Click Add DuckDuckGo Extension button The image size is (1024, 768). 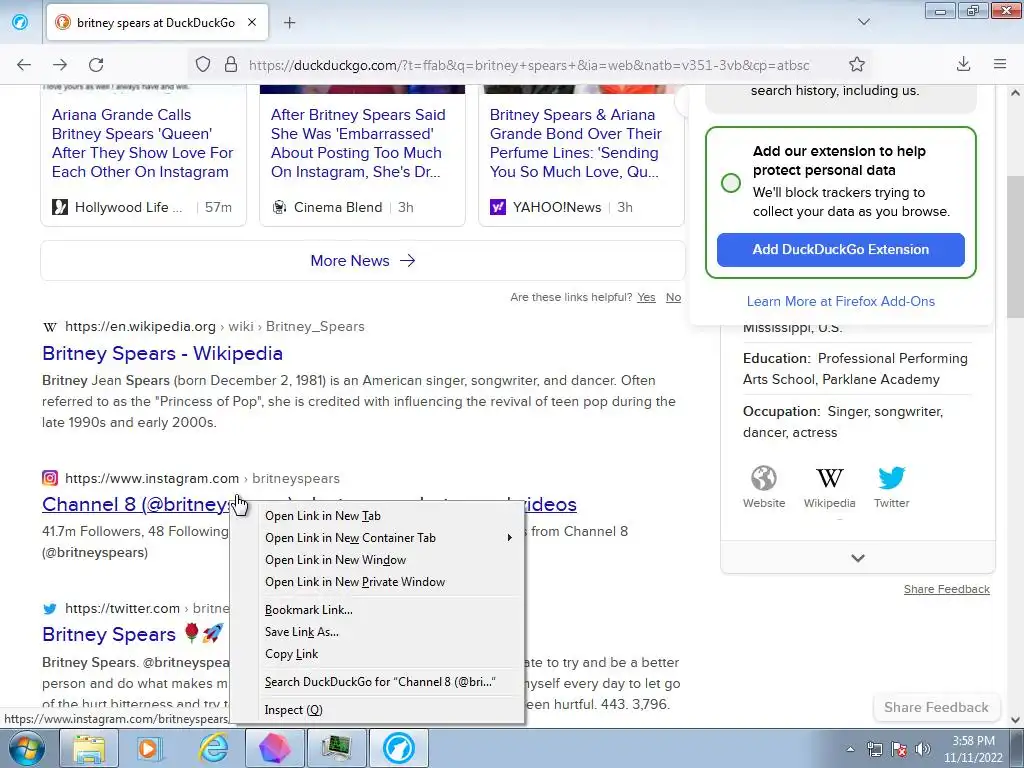point(840,249)
